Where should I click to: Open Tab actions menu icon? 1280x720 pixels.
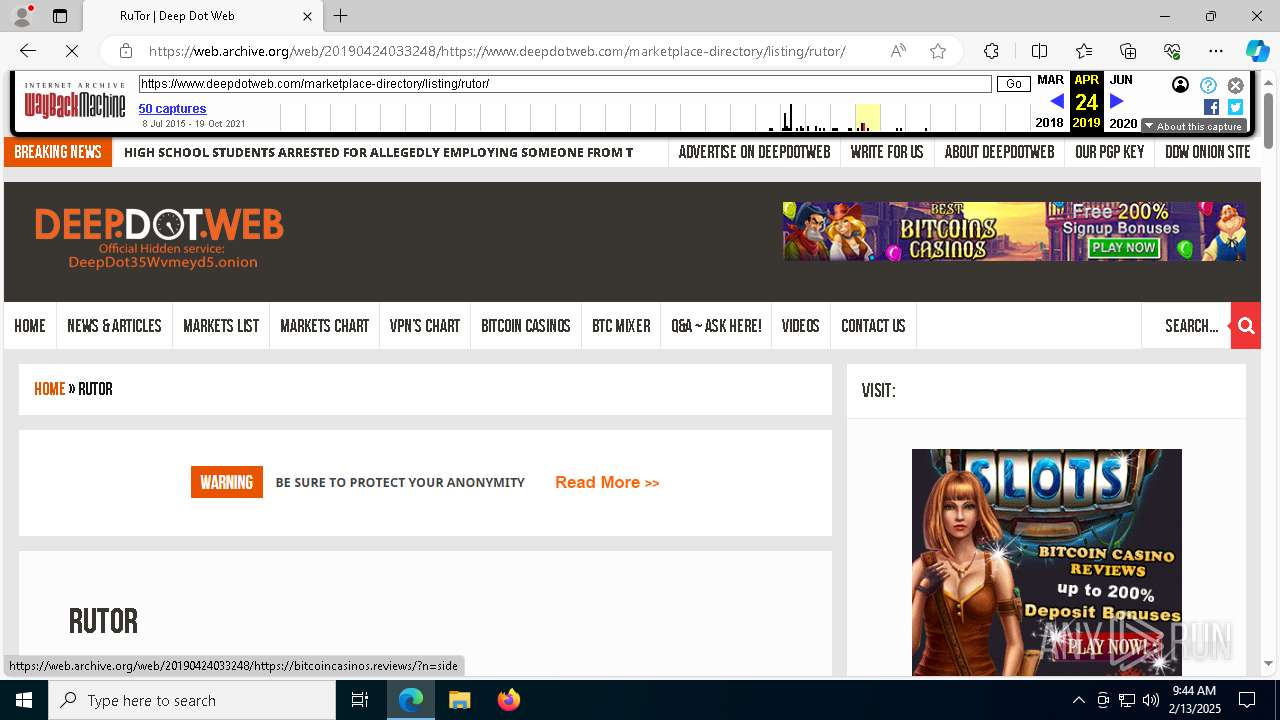pyautogui.click(x=60, y=16)
